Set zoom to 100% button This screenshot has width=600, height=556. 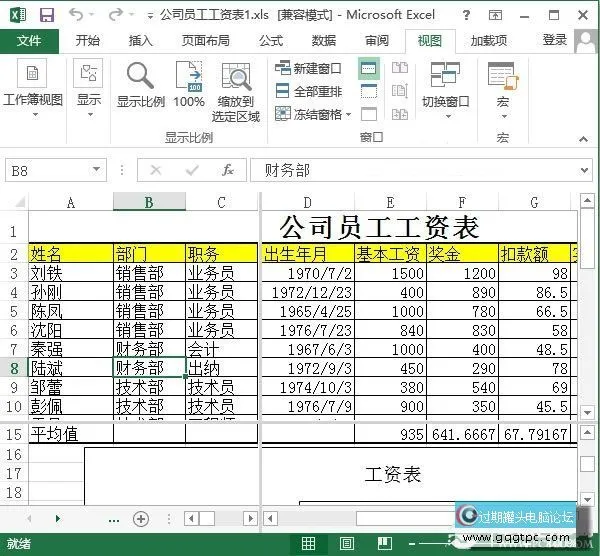[x=189, y=84]
